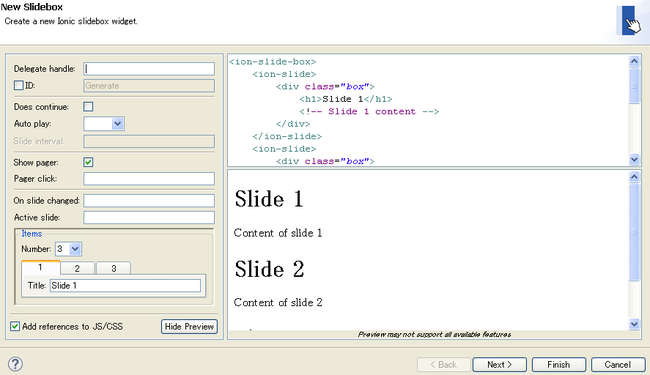The height and width of the screenshot is (375, 650).
Task: Cancel the New Slidebox wizard
Action: point(618,365)
